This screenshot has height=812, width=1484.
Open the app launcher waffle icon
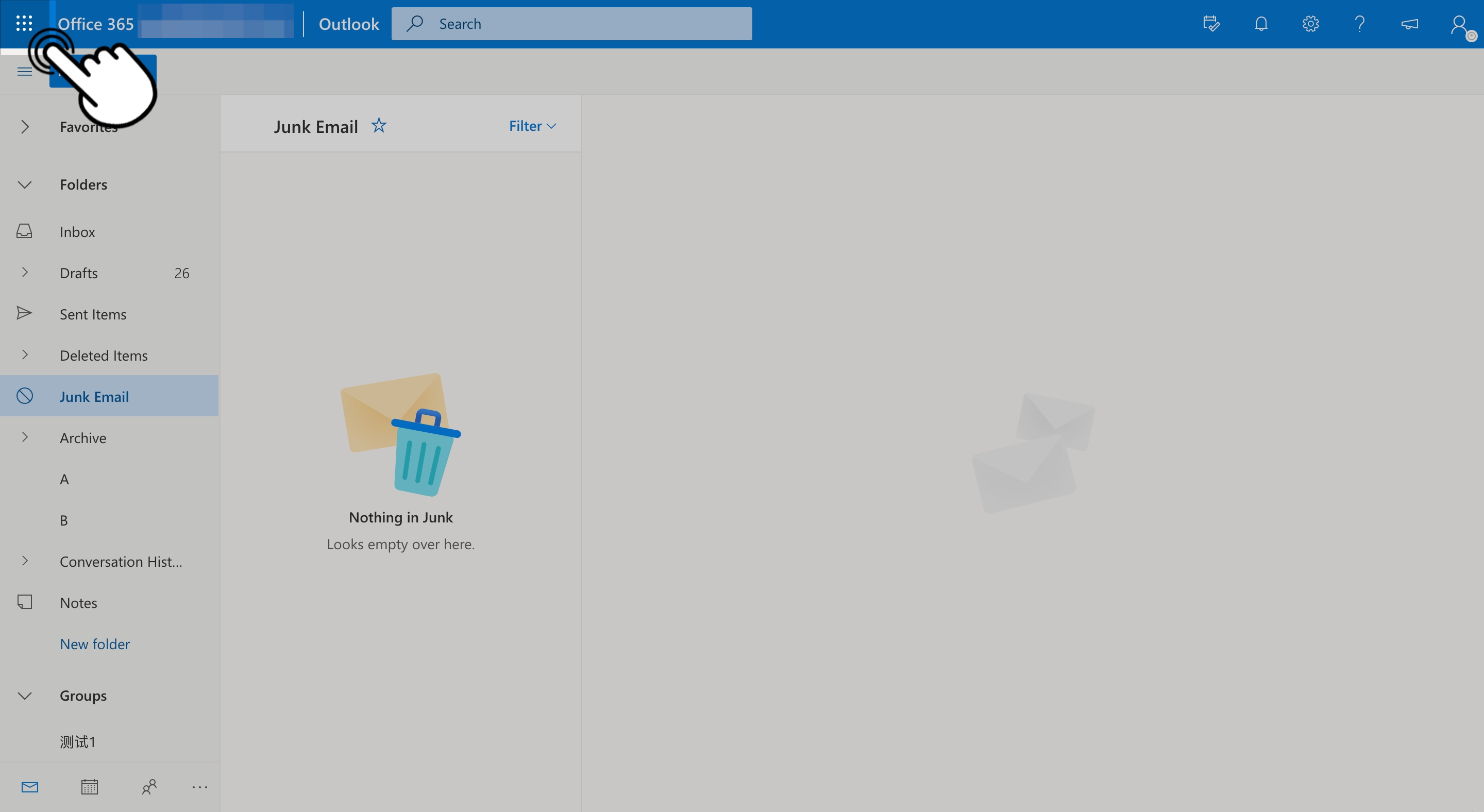24,24
